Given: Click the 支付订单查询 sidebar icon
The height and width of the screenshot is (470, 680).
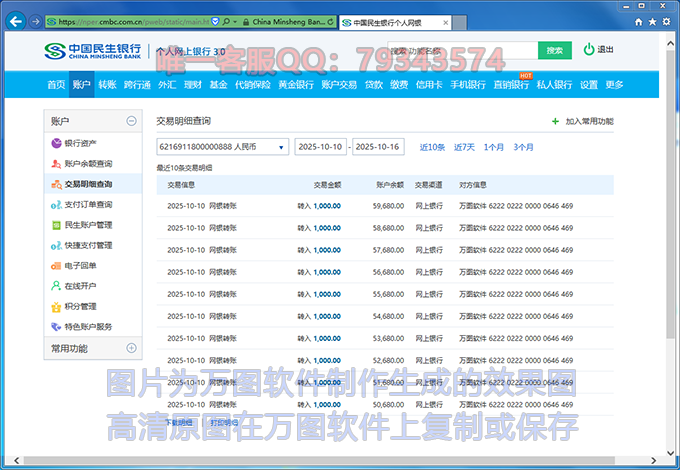Looking at the screenshot, I should [55, 204].
